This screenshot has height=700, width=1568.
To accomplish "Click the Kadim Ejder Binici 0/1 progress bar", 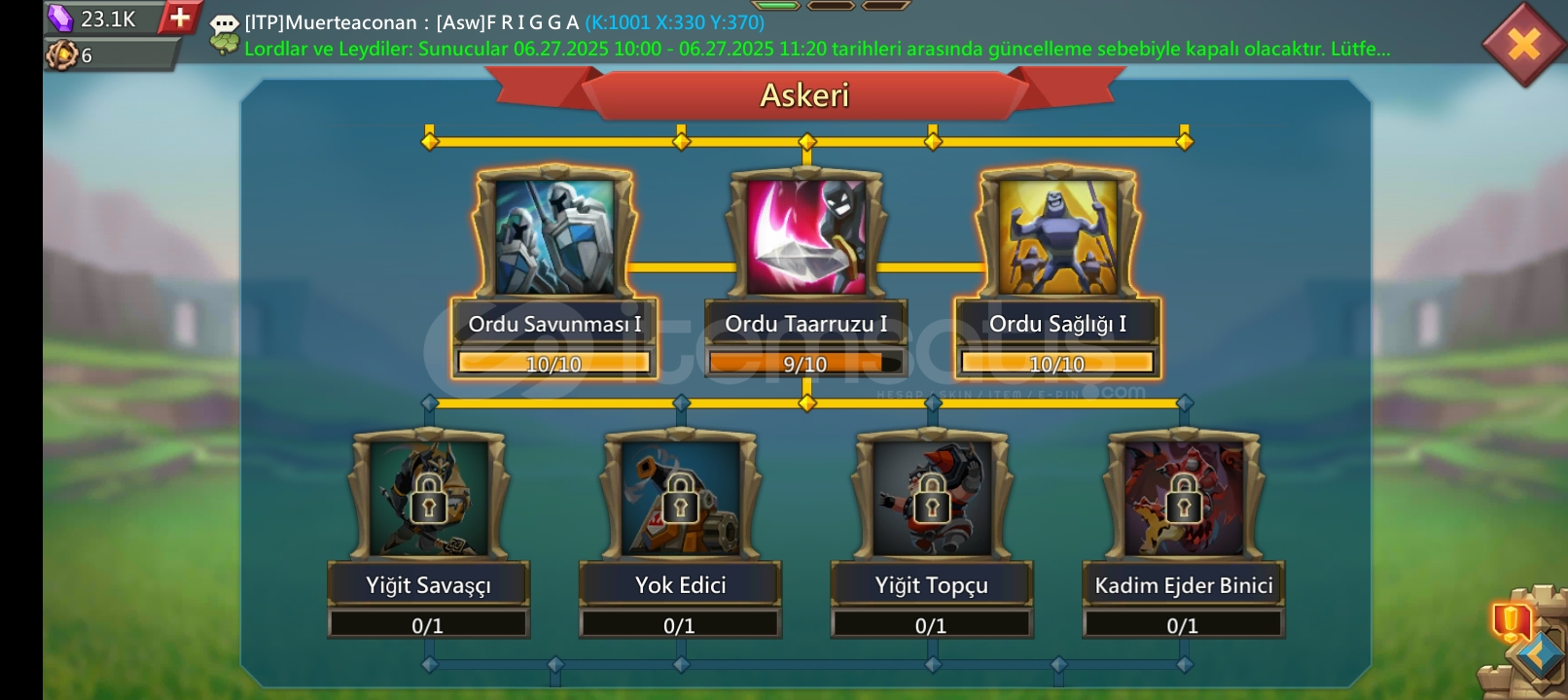I will pyautogui.click(x=1184, y=625).
